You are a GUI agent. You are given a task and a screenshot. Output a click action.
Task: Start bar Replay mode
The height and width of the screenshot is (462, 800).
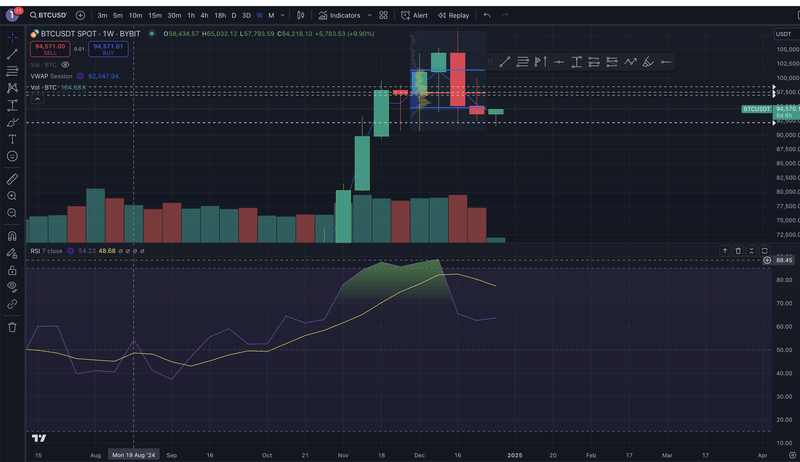coord(453,15)
